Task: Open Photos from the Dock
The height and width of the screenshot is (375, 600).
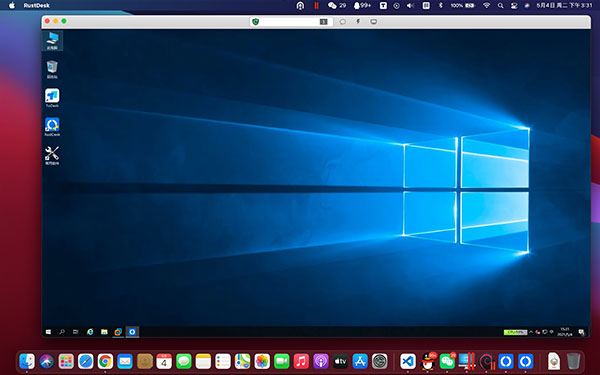Action: pyautogui.click(x=262, y=361)
